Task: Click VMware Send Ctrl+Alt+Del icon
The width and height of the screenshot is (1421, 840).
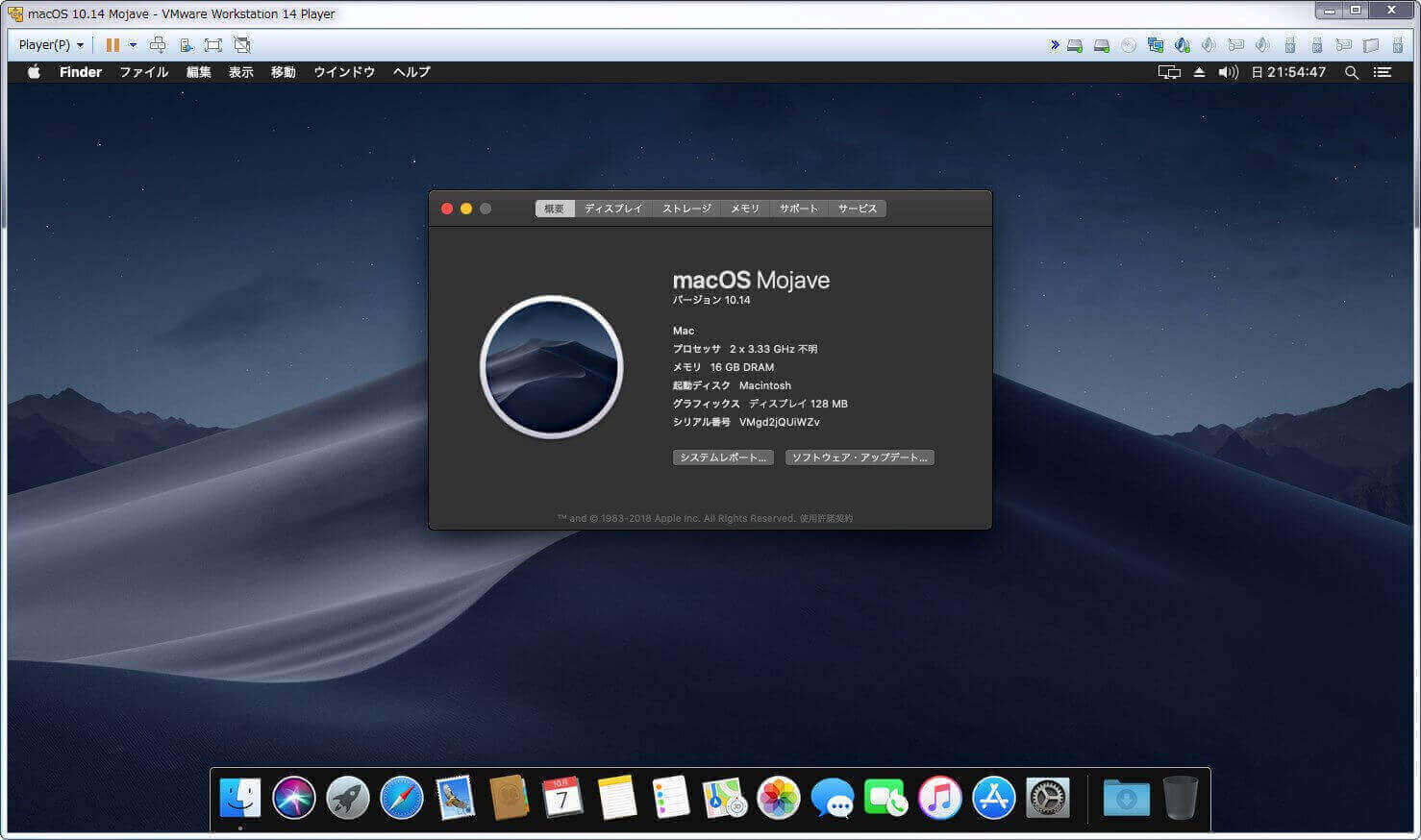Action: (158, 45)
